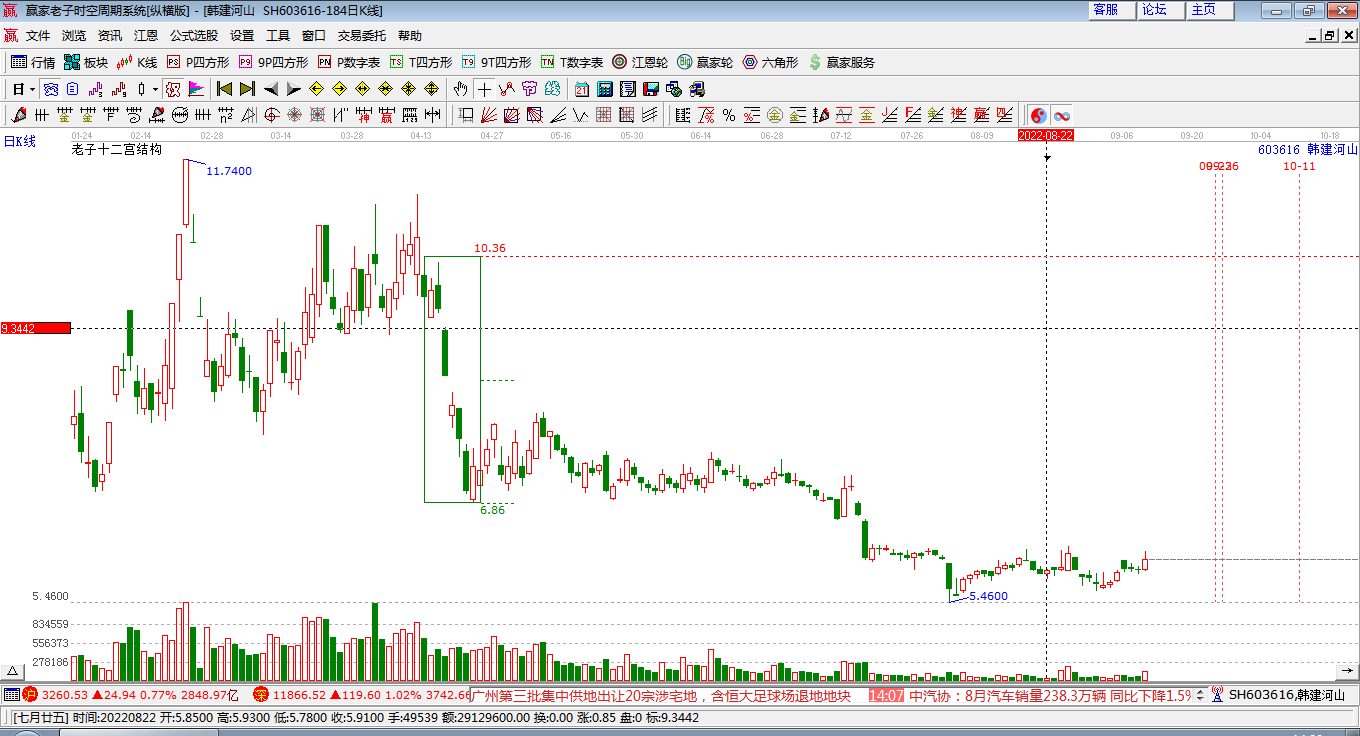Open the 帮助 menu

click(410, 36)
